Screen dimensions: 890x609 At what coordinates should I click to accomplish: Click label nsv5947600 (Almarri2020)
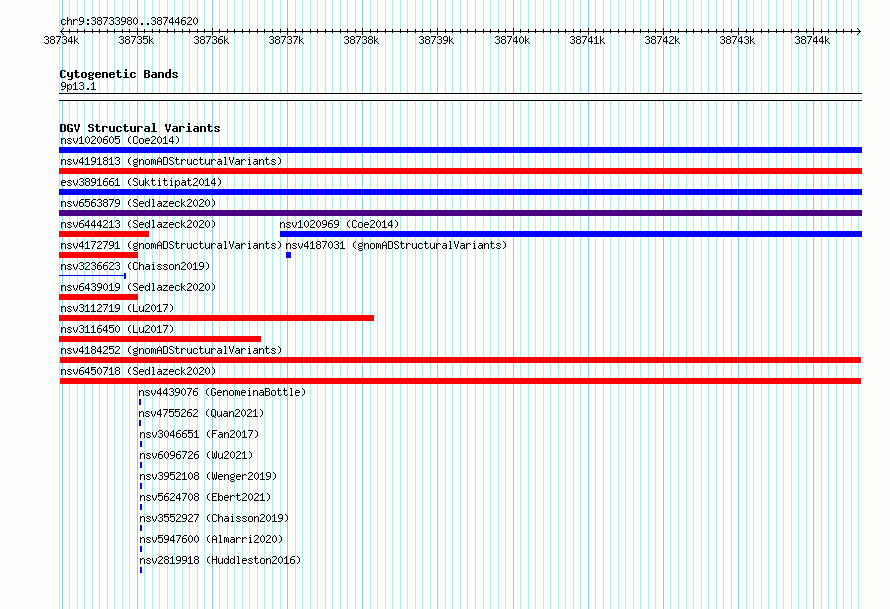pos(211,539)
